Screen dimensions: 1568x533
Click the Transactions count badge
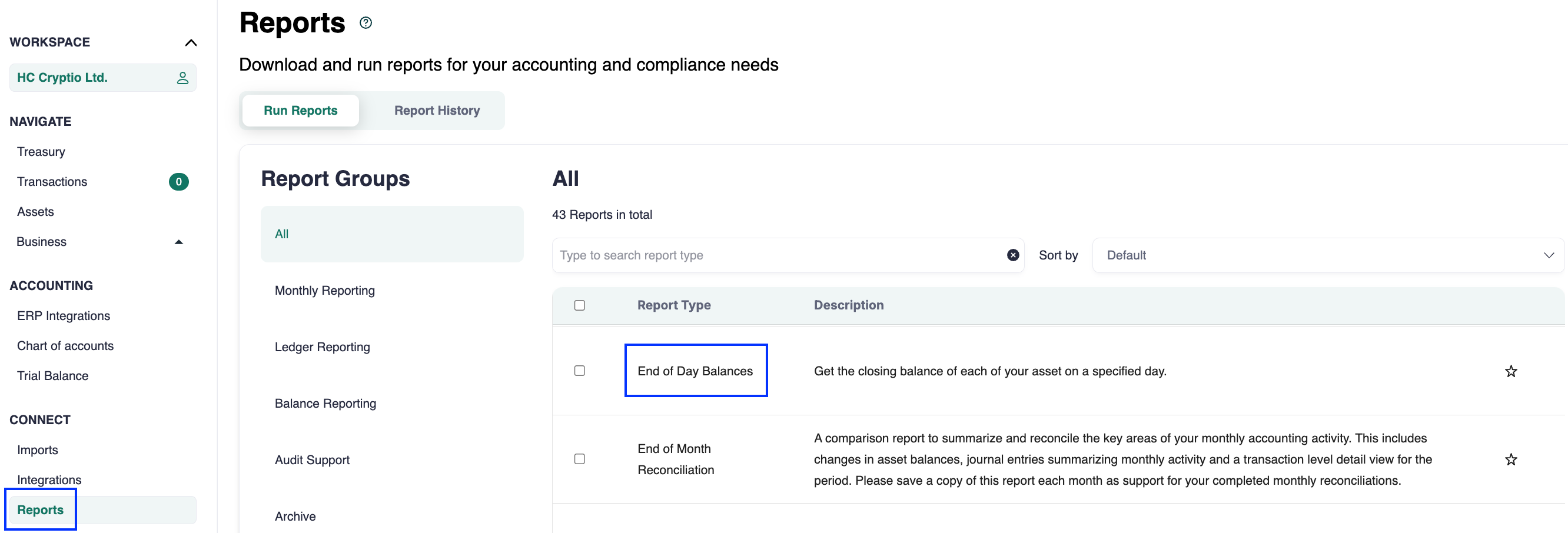[x=178, y=182]
